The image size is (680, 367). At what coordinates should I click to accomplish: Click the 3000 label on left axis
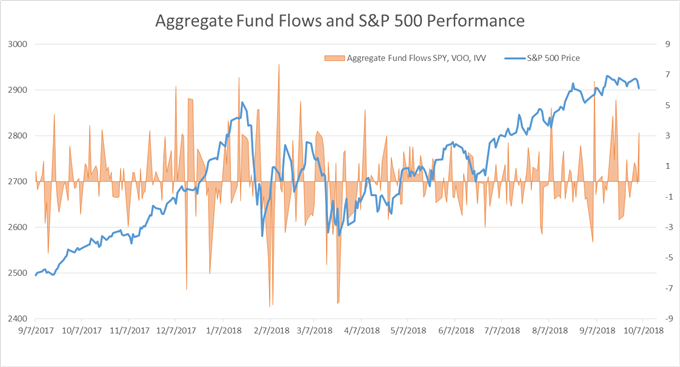[17, 44]
